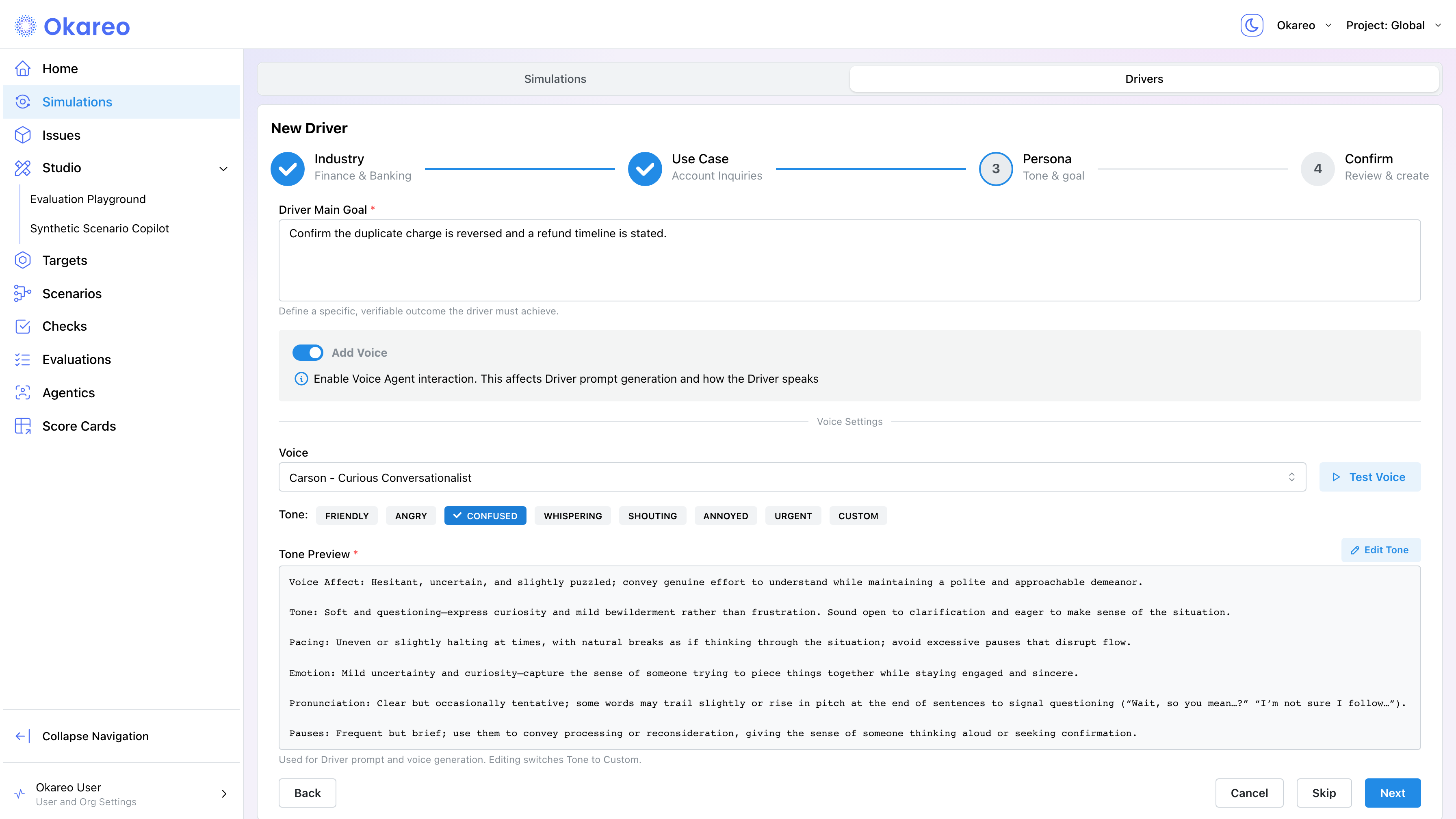Click the Skip button

(x=1324, y=793)
